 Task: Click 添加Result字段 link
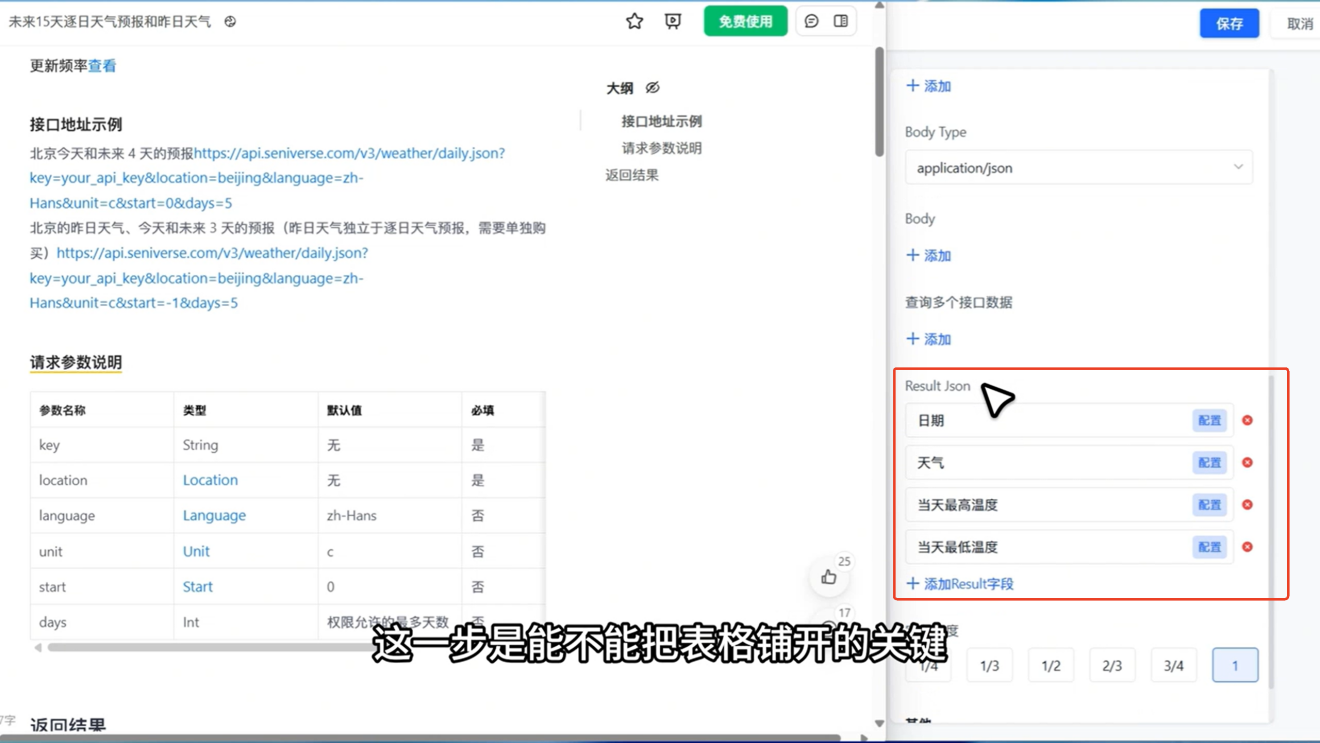click(x=960, y=583)
